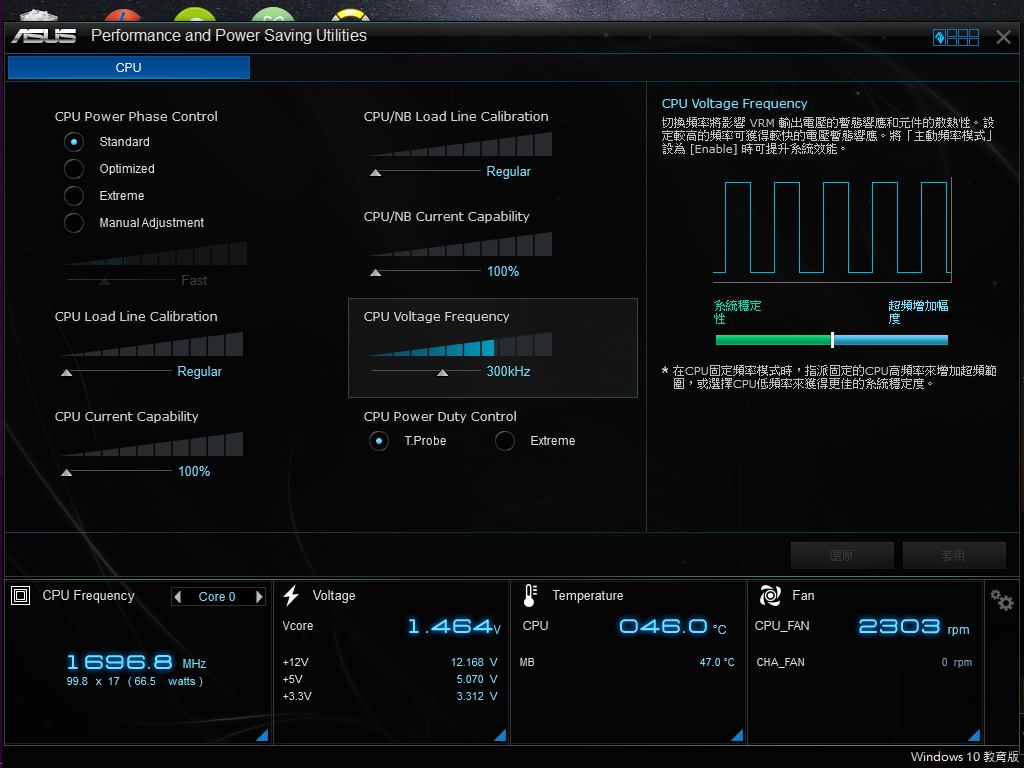Viewport: 1024px width, 768px height.
Task: Click the CPU Power Phase Control heading
Action: point(136,116)
